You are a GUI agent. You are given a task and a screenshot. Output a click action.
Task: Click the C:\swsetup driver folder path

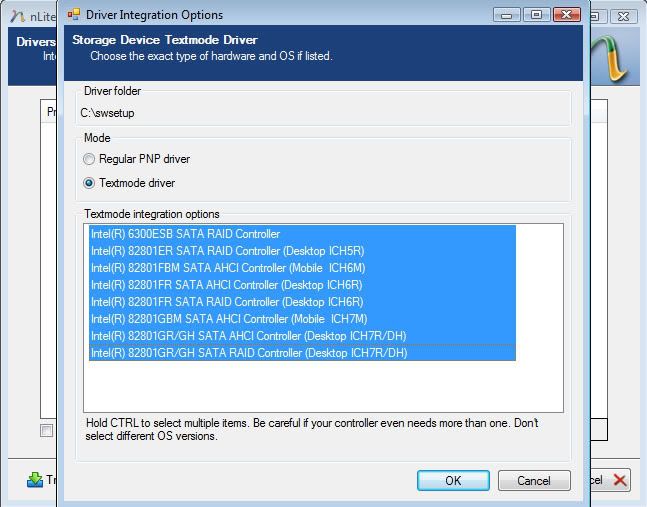click(107, 113)
